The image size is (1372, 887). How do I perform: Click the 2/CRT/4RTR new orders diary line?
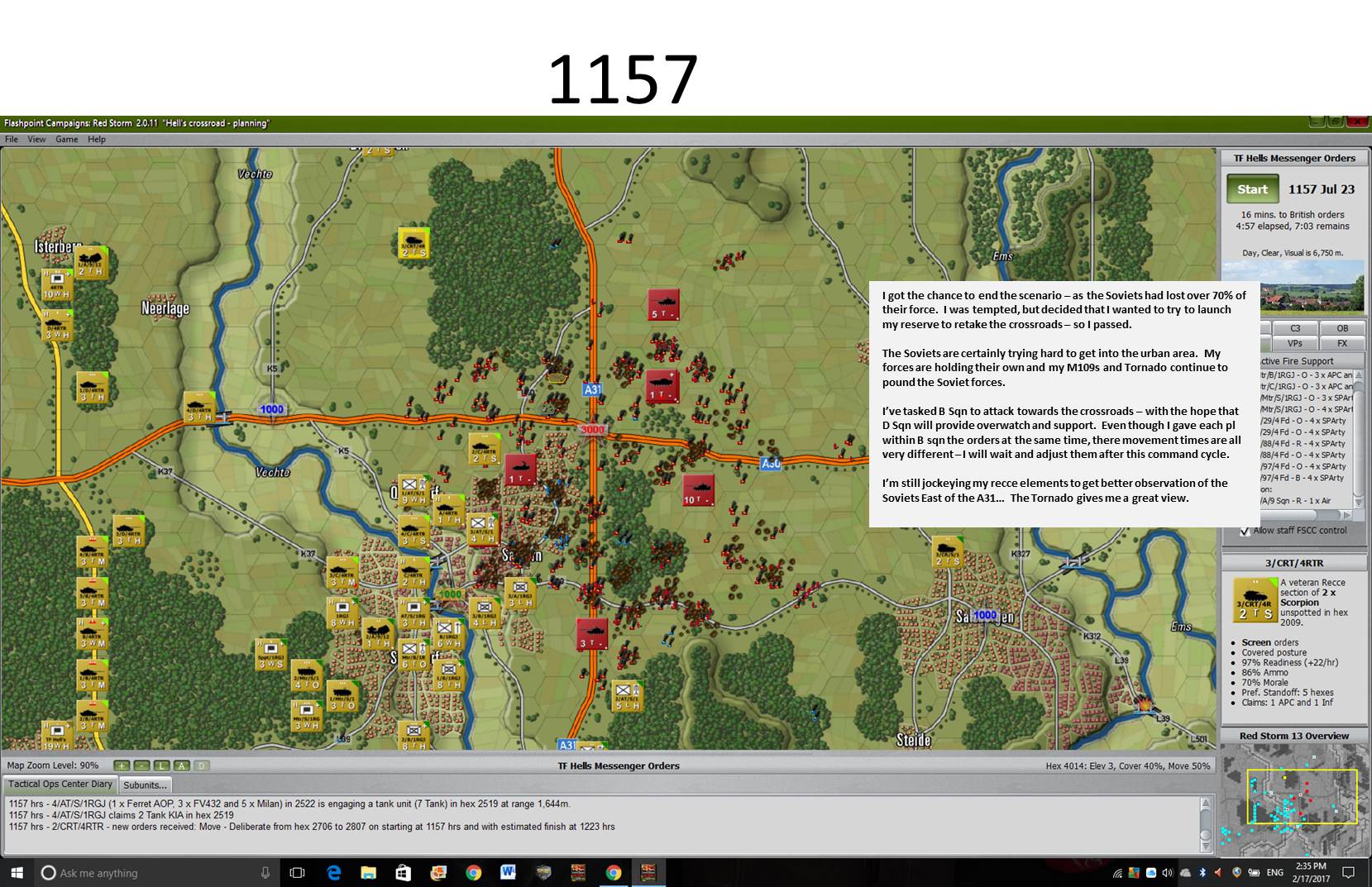click(312, 827)
